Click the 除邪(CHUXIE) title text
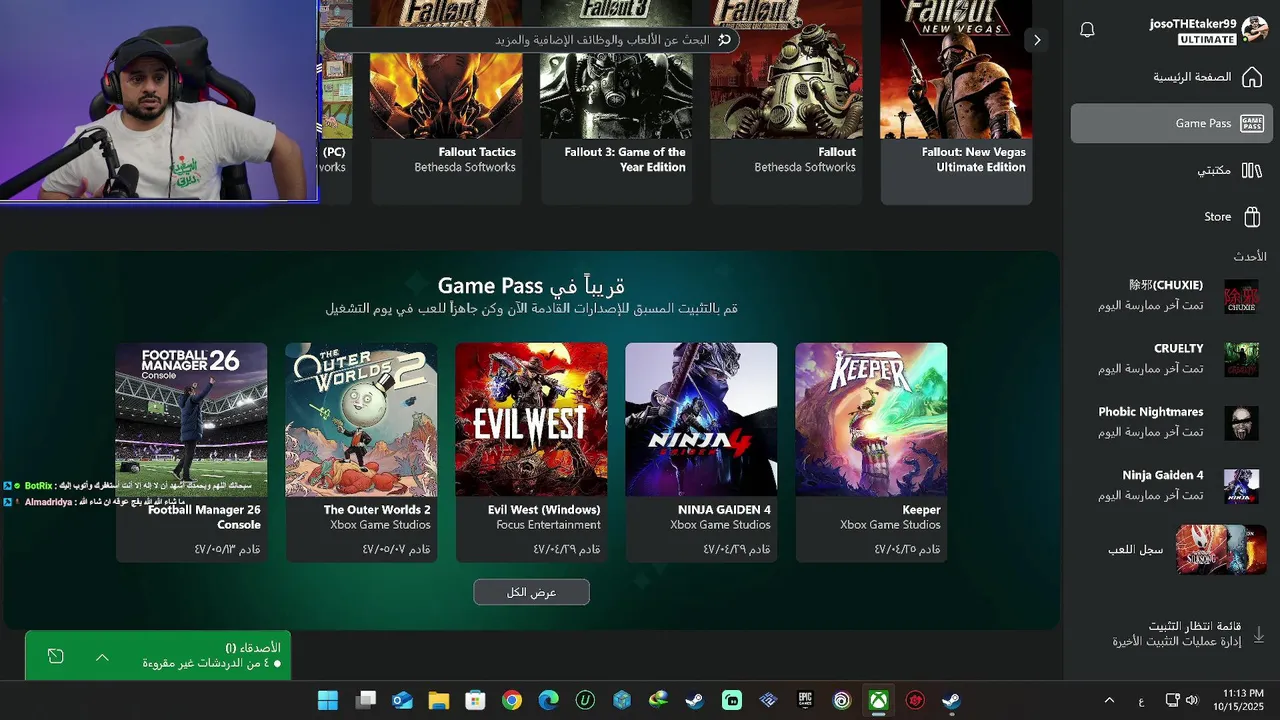This screenshot has height=720, width=1280. (1166, 285)
